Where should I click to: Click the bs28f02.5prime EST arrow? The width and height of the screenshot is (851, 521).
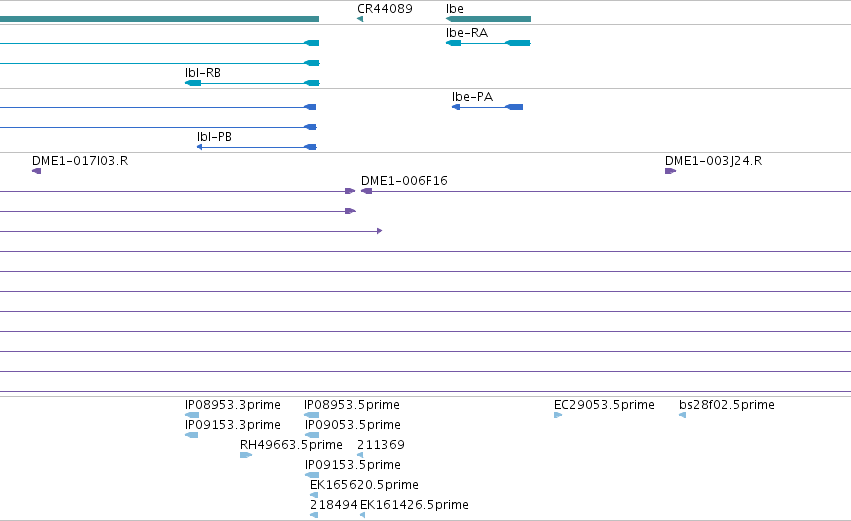(683, 415)
